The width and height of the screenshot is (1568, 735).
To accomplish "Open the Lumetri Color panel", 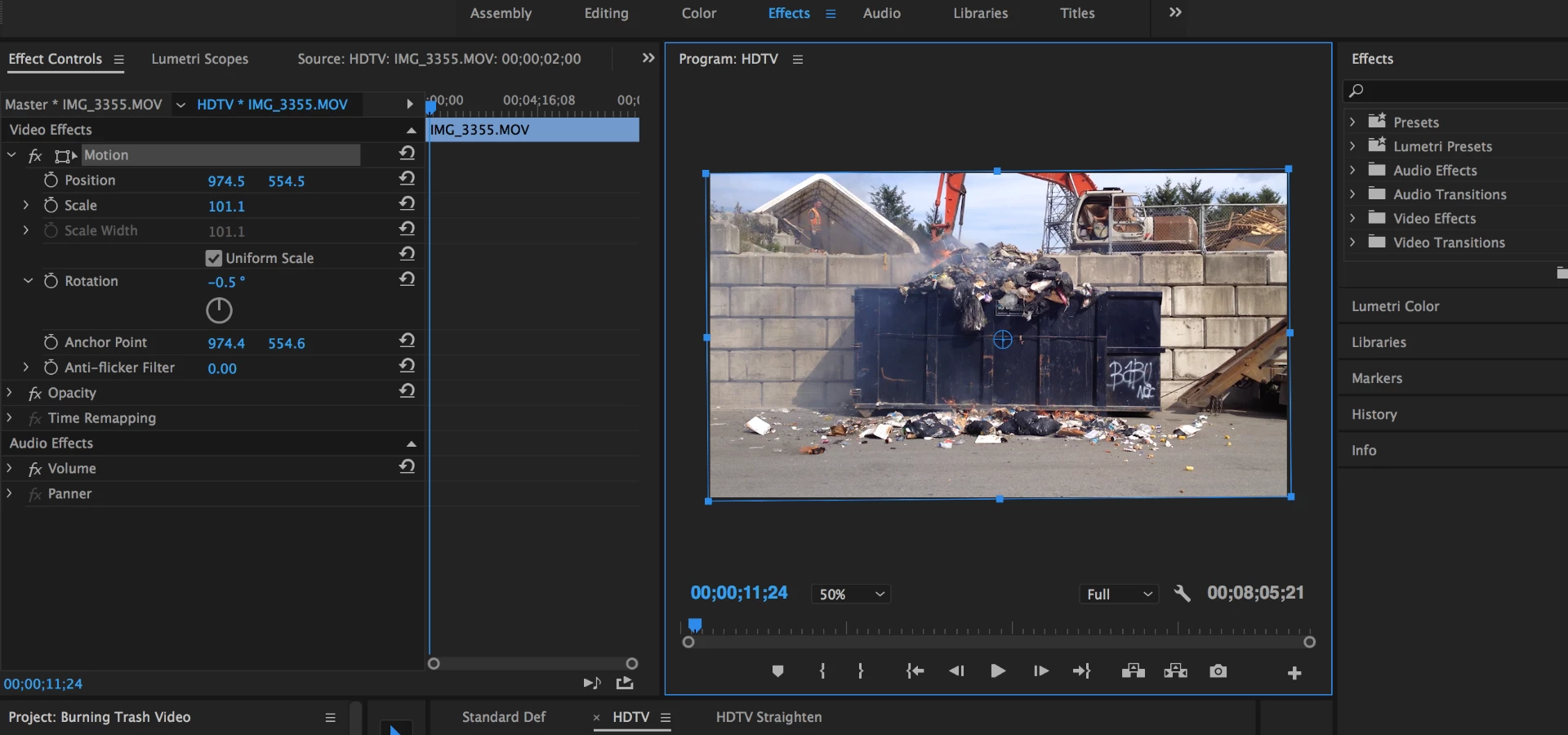I will tap(1395, 306).
